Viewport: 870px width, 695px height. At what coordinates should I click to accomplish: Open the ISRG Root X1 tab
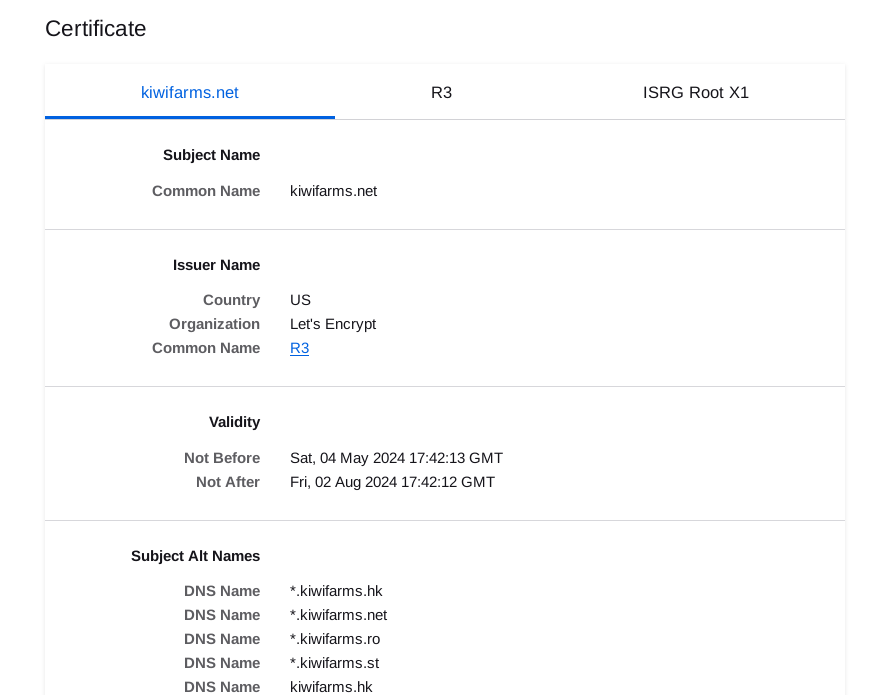click(695, 93)
